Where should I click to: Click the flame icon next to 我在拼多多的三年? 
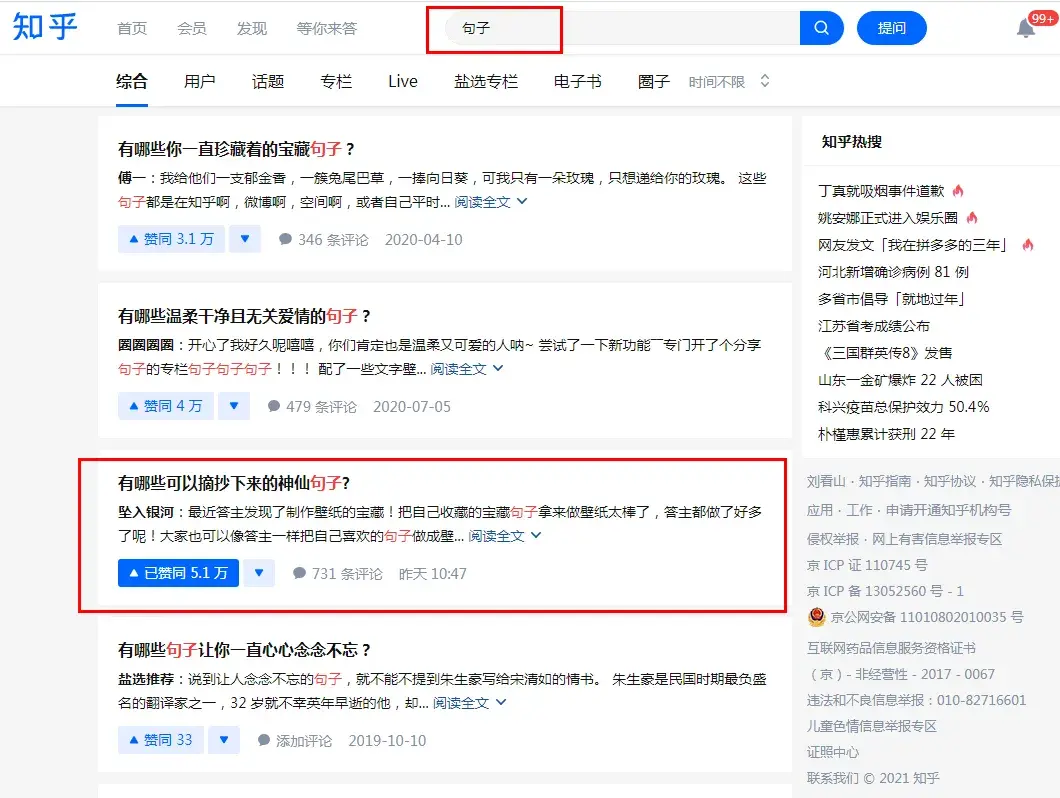[x=1028, y=245]
